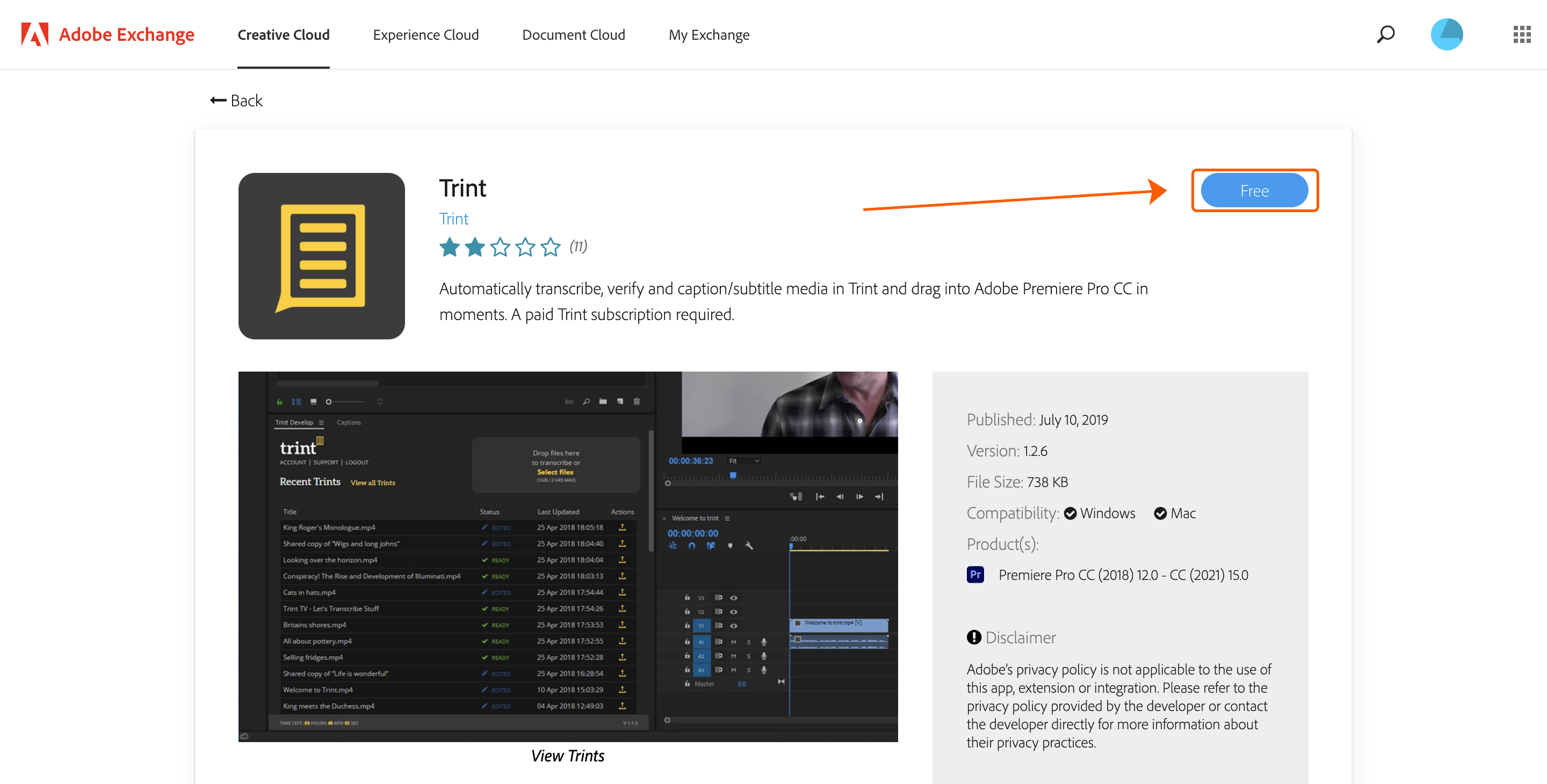Go back using the Back link
This screenshot has height=784, width=1547.
[236, 100]
